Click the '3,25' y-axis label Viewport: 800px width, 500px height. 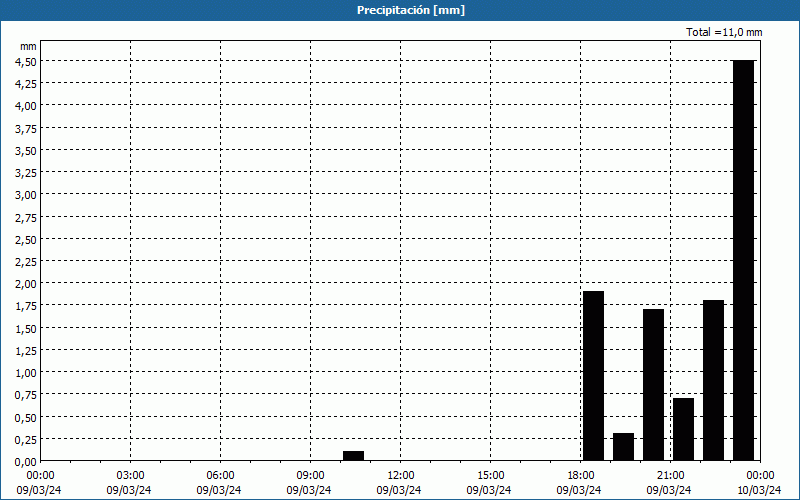[x=26, y=172]
